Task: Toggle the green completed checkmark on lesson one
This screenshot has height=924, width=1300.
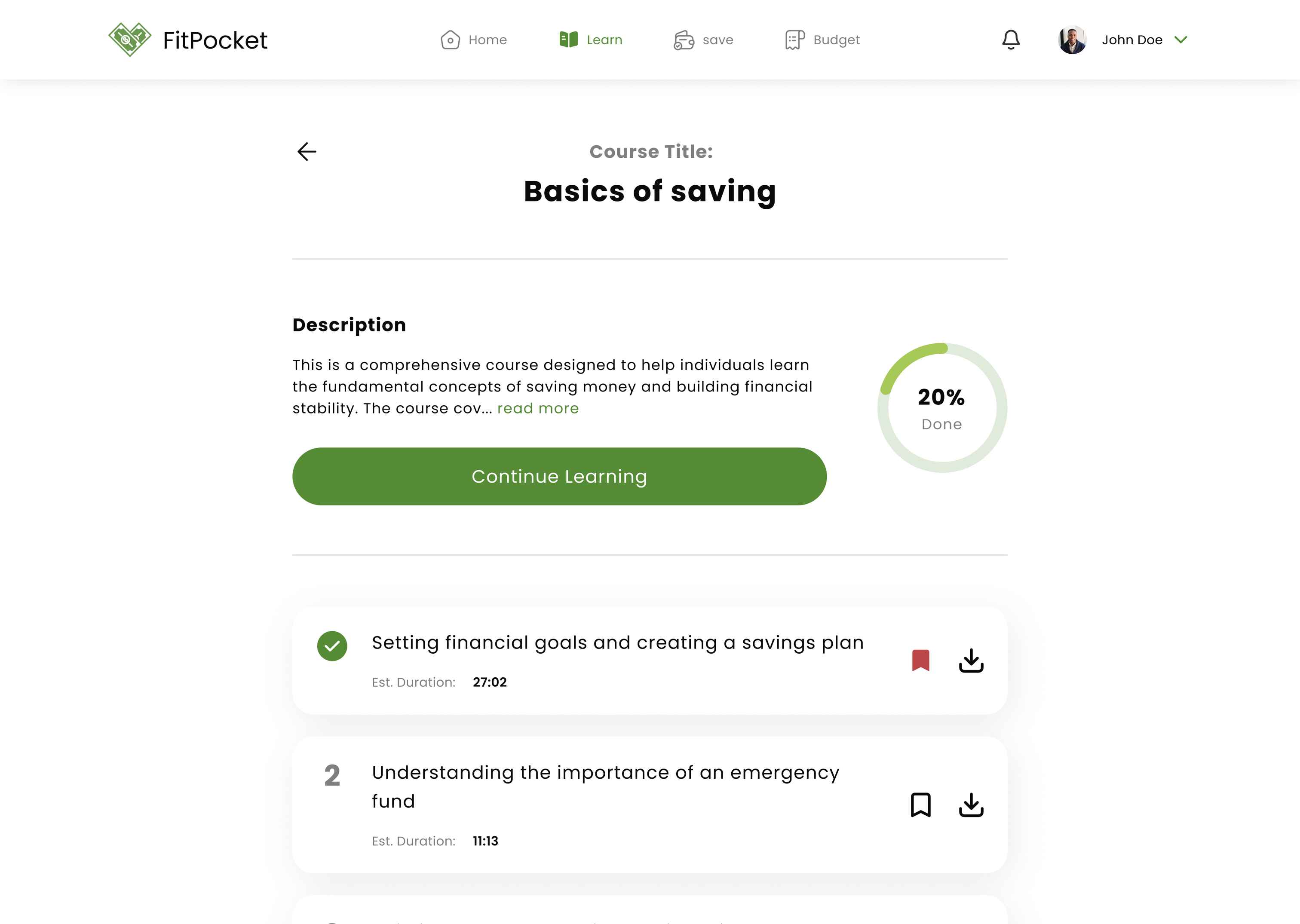Action: (332, 646)
